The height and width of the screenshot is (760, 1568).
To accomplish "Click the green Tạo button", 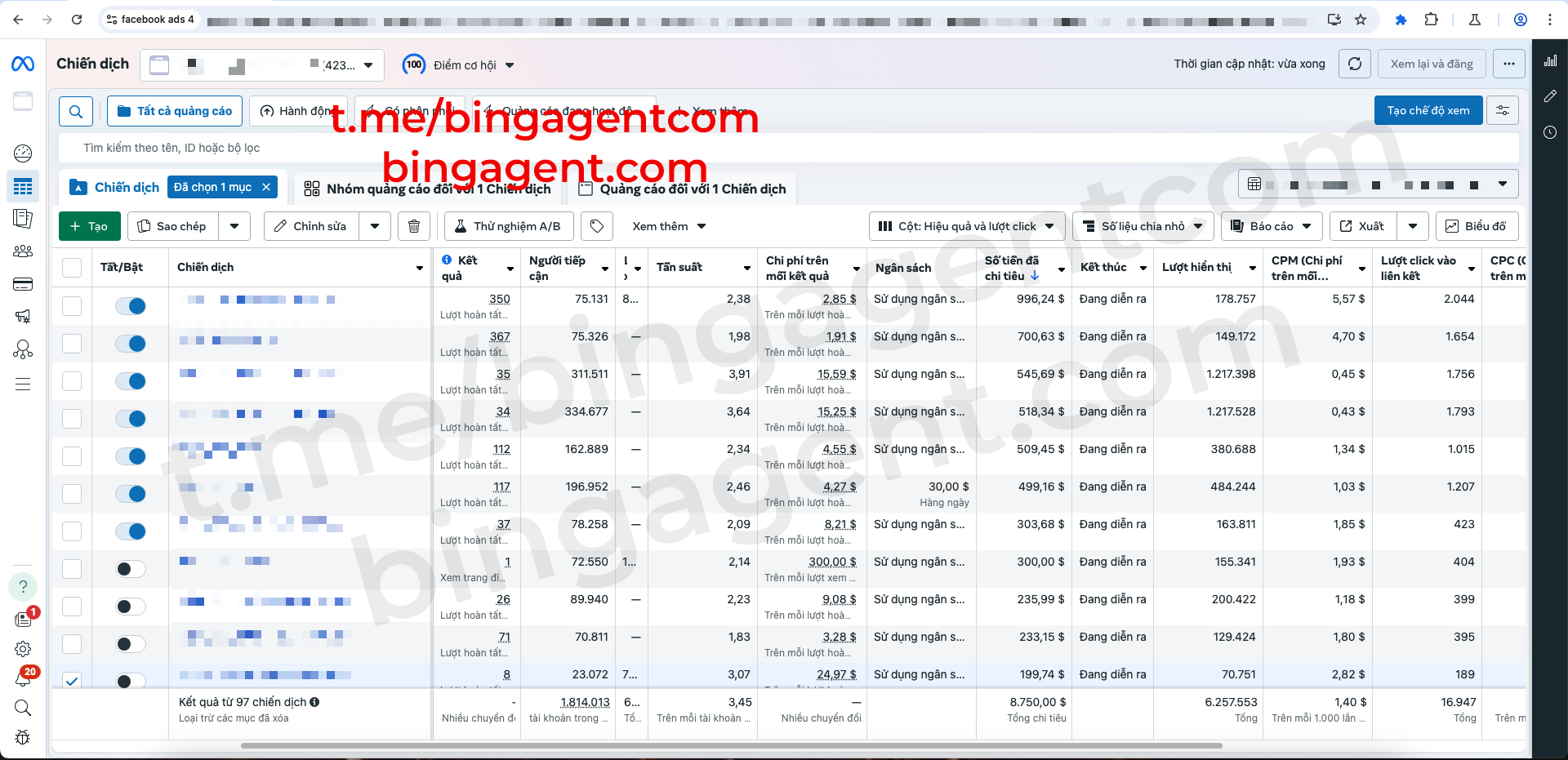I will click(90, 226).
